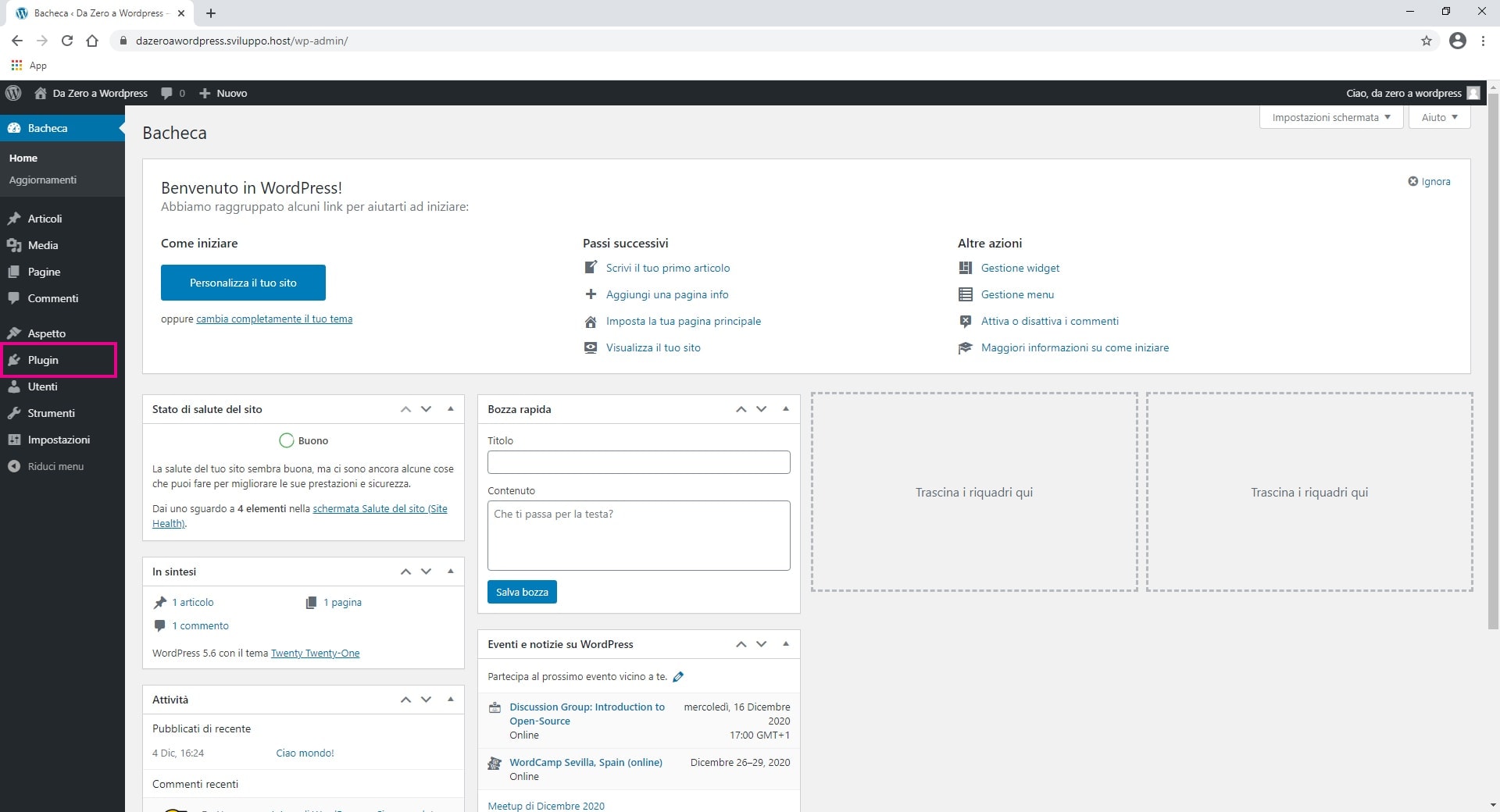
Task: Click the Nuovo plus icon in admin bar
Action: (x=205, y=93)
